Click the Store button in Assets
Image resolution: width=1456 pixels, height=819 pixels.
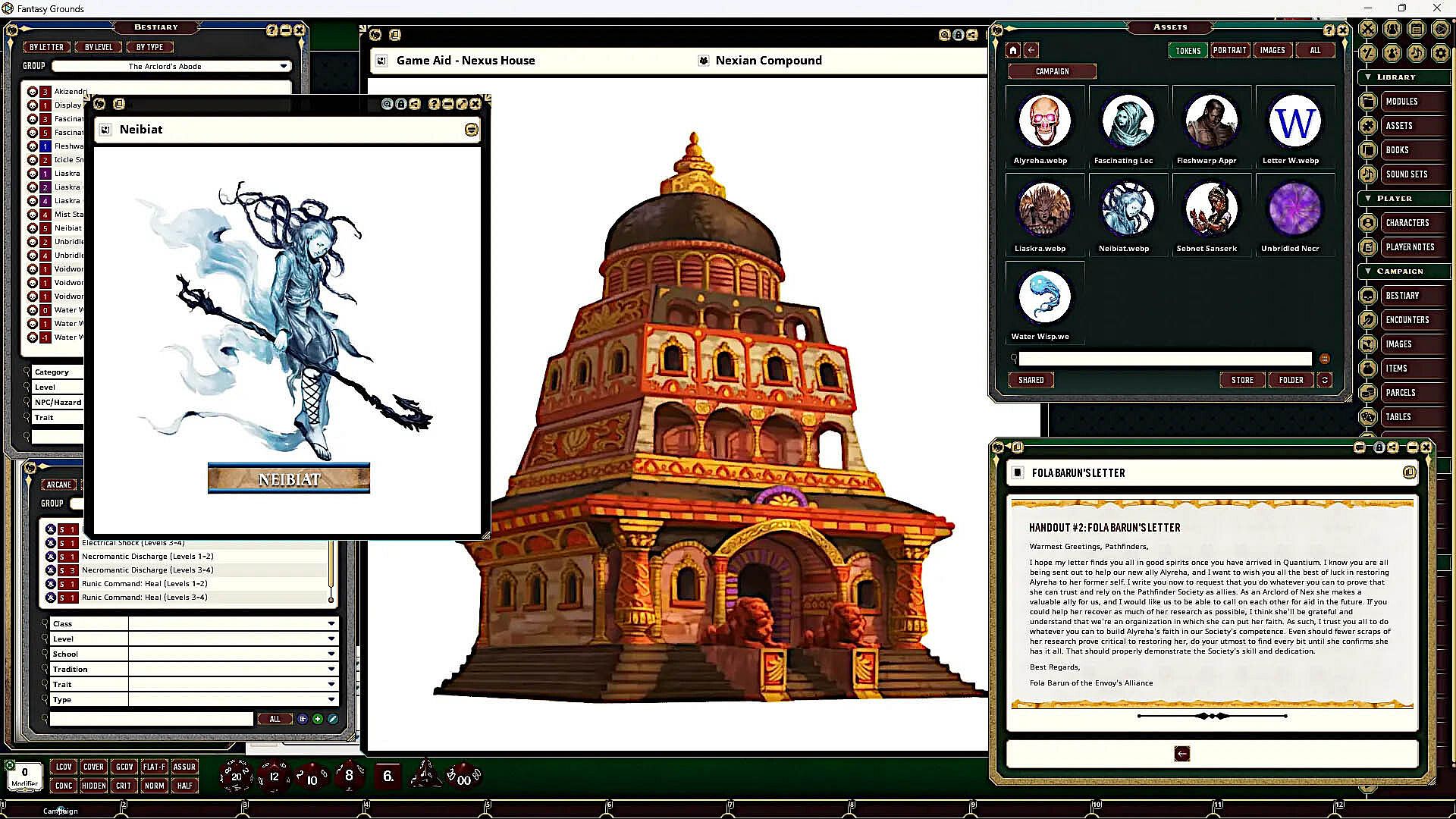1242,380
